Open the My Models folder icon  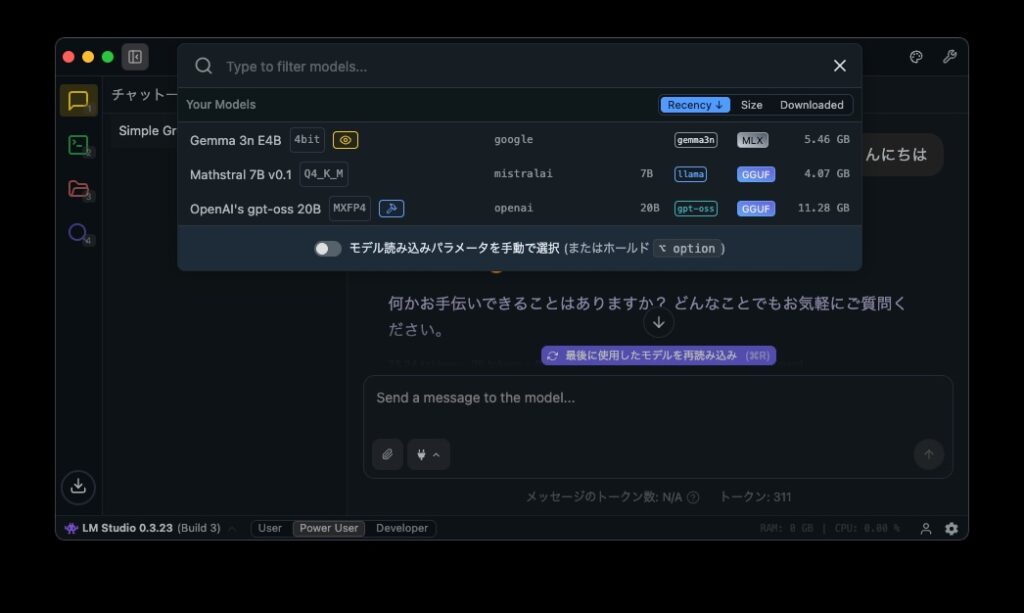(x=79, y=189)
